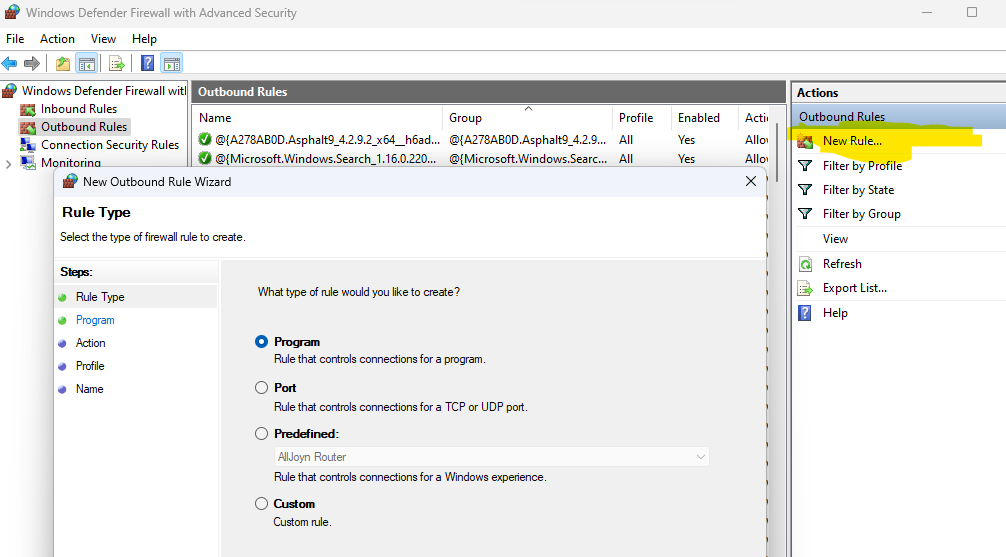Click the Up one level folder icon
The width and height of the screenshot is (1006, 557).
(x=63, y=64)
